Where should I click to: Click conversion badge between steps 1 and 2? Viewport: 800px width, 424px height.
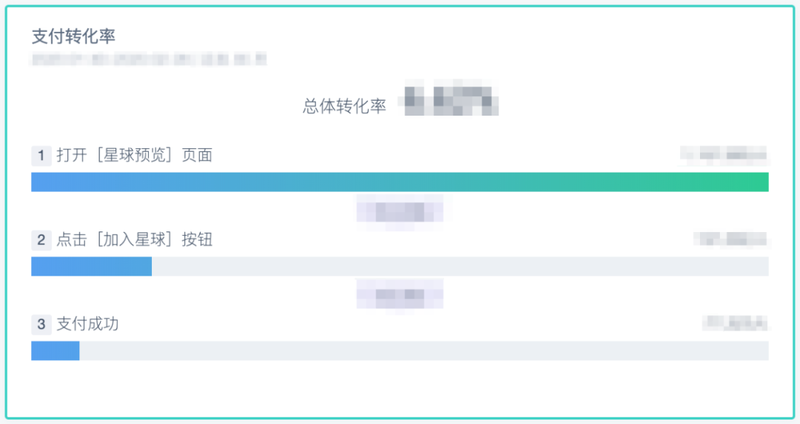click(400, 211)
